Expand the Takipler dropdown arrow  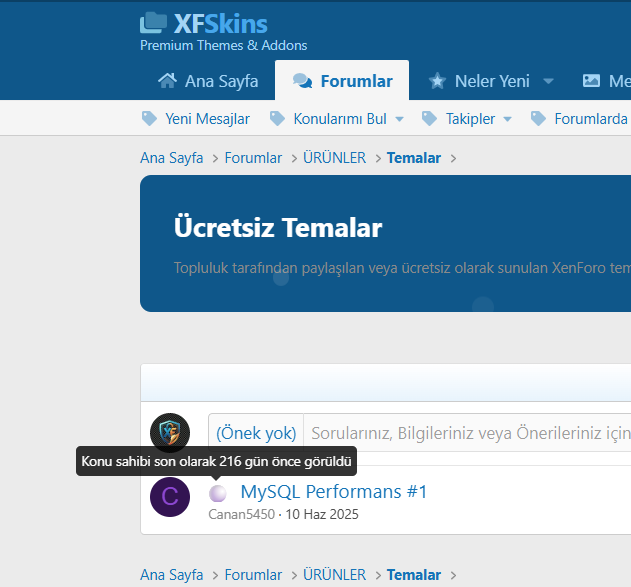pos(507,119)
